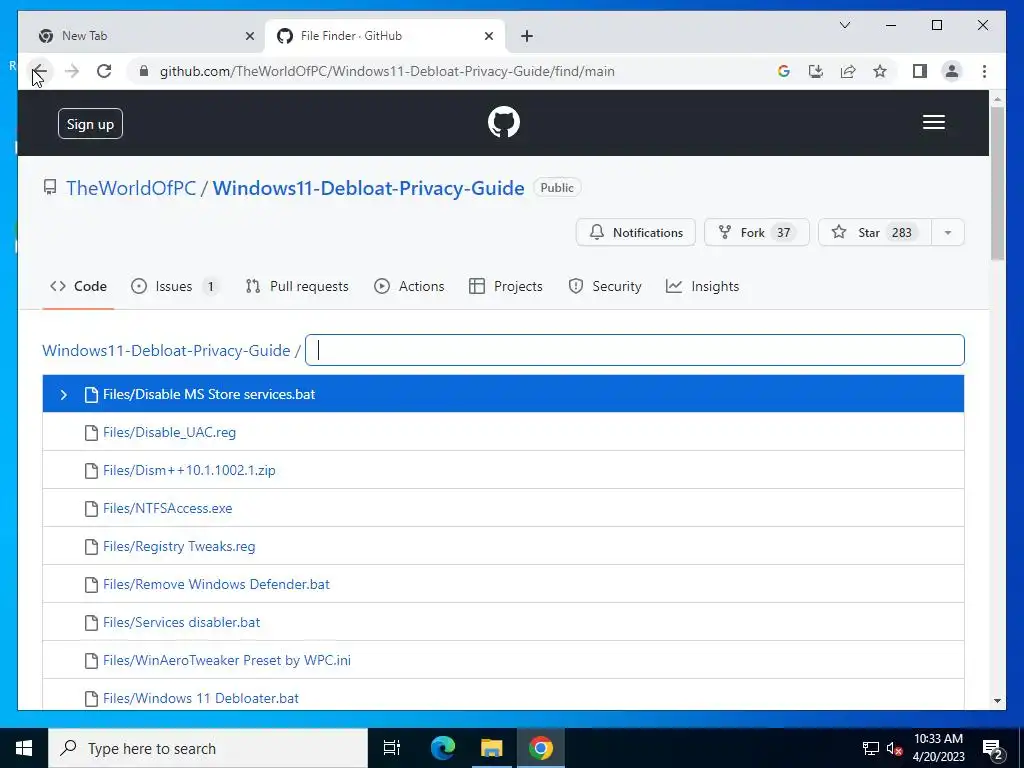
Task: Open the notifications action center icon
Action: click(x=992, y=748)
